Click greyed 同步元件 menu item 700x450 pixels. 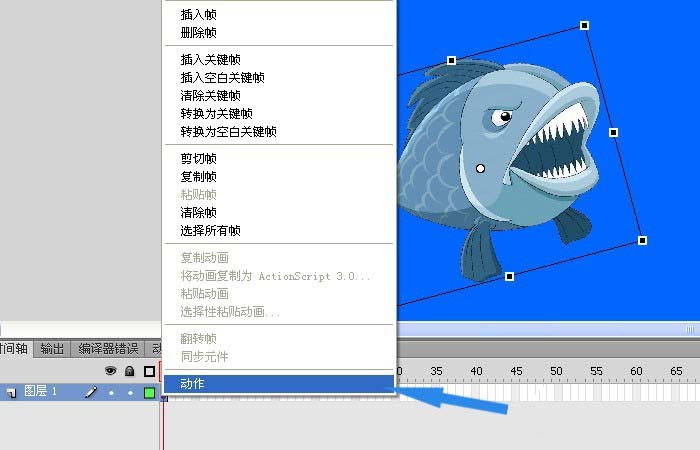coord(279,357)
